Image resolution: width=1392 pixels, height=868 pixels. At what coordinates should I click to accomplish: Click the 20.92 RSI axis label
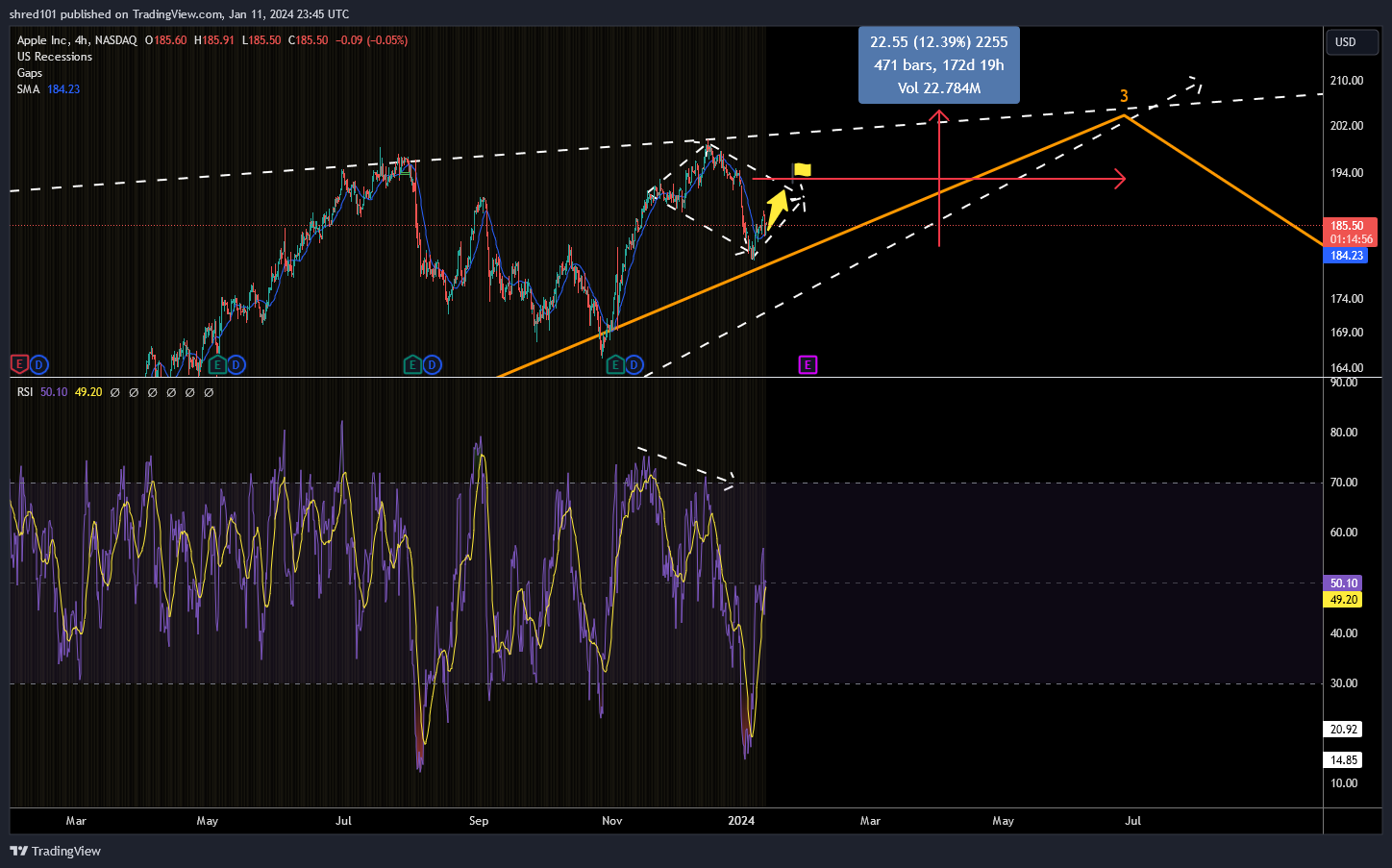(1344, 730)
